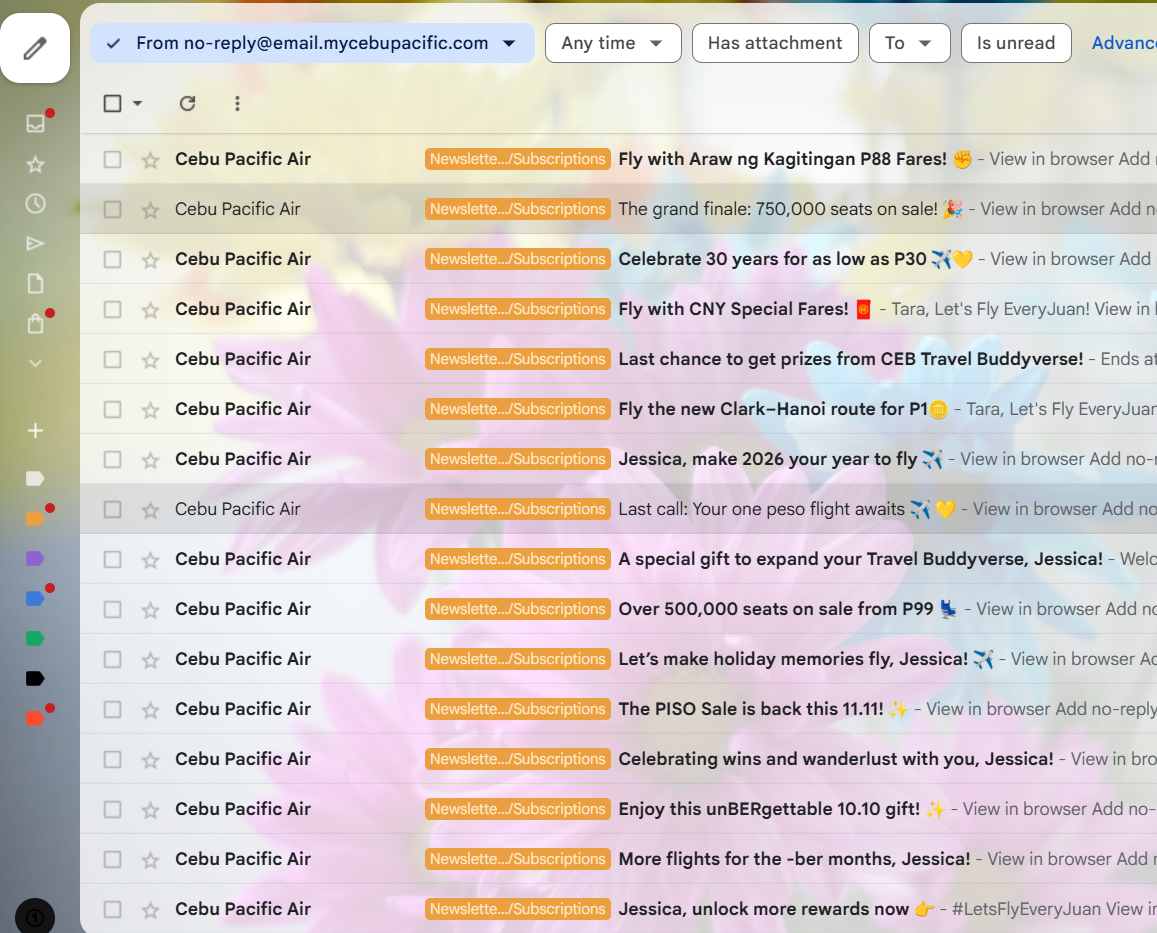Click Newsletters/Subscriptions label on Clark–Hanoi email

pos(517,409)
